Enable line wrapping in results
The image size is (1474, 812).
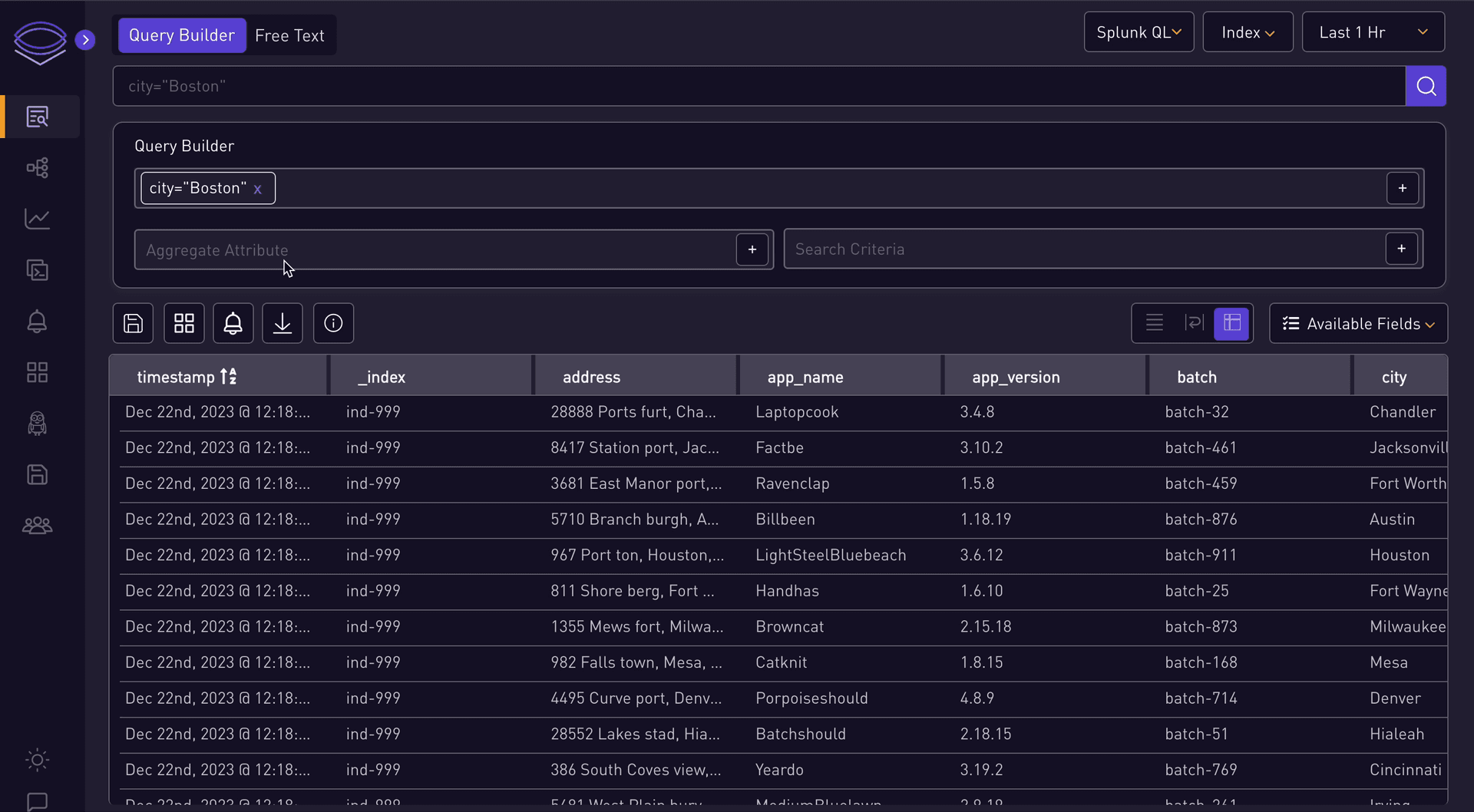(x=1194, y=323)
